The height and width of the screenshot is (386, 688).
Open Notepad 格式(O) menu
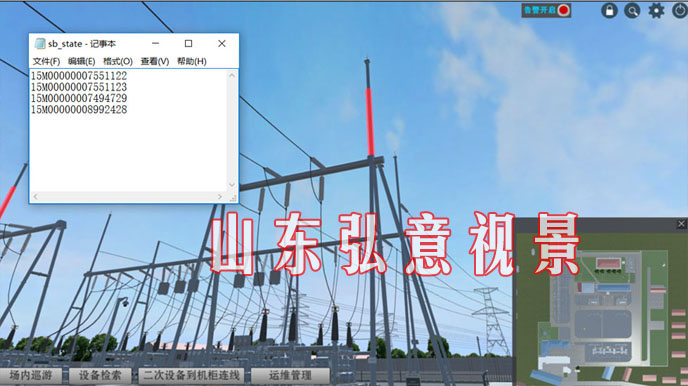click(x=118, y=61)
